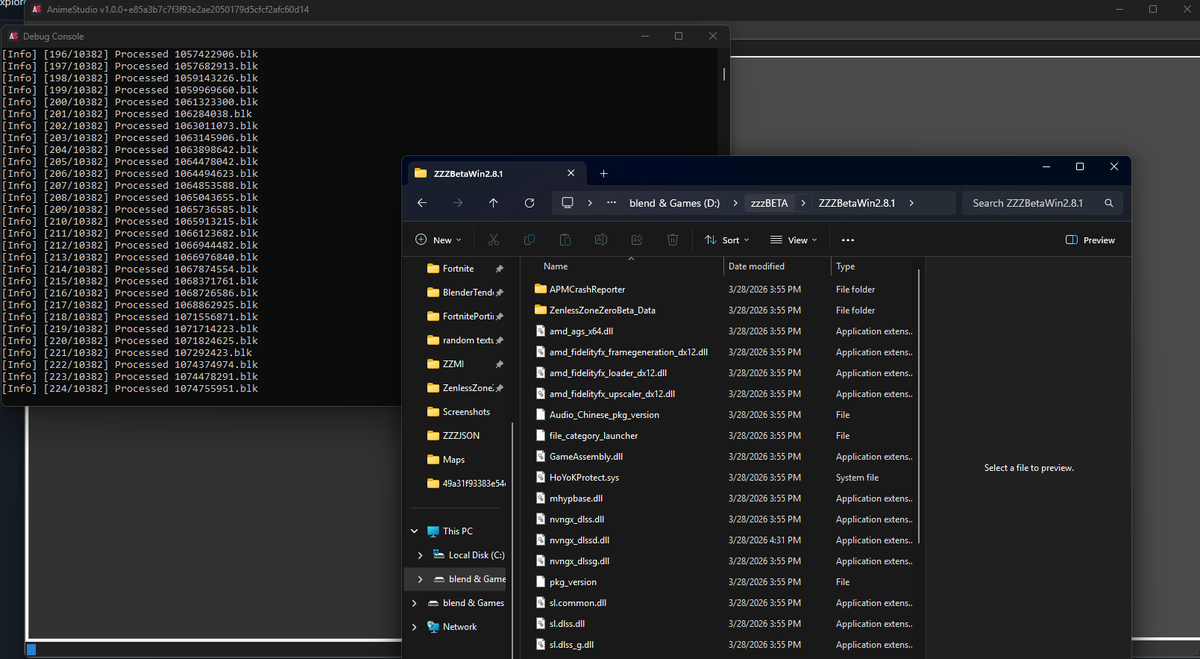Viewport: 1200px width, 659px height.
Task: Click chevron after blend & Games (D:) breadcrumb
Action: click(735, 203)
